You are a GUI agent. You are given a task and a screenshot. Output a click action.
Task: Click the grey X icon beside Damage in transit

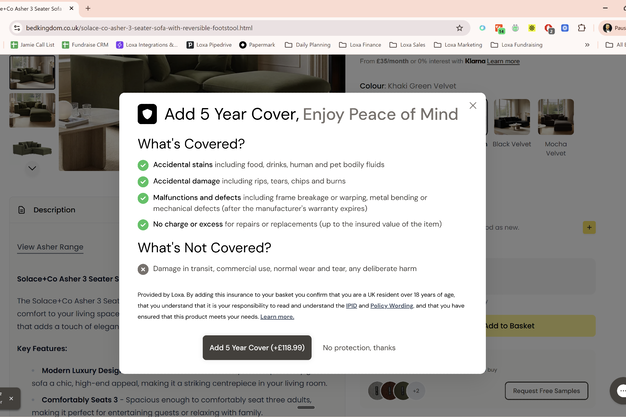(x=143, y=269)
